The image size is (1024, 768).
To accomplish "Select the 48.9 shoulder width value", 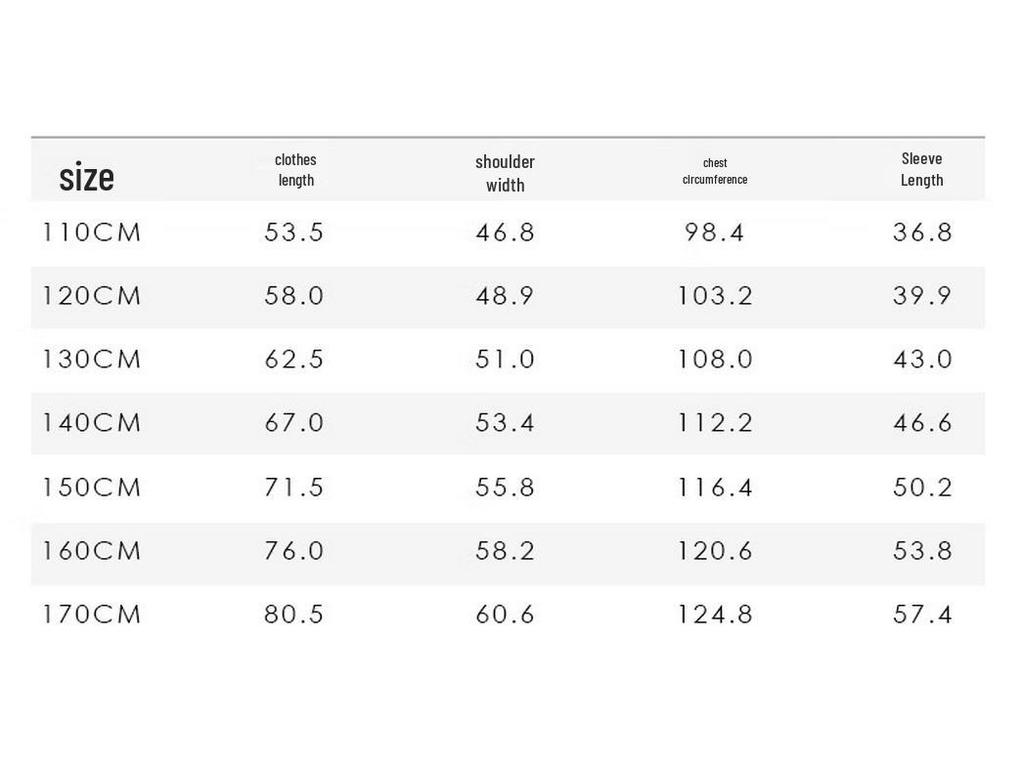I will (x=505, y=297).
